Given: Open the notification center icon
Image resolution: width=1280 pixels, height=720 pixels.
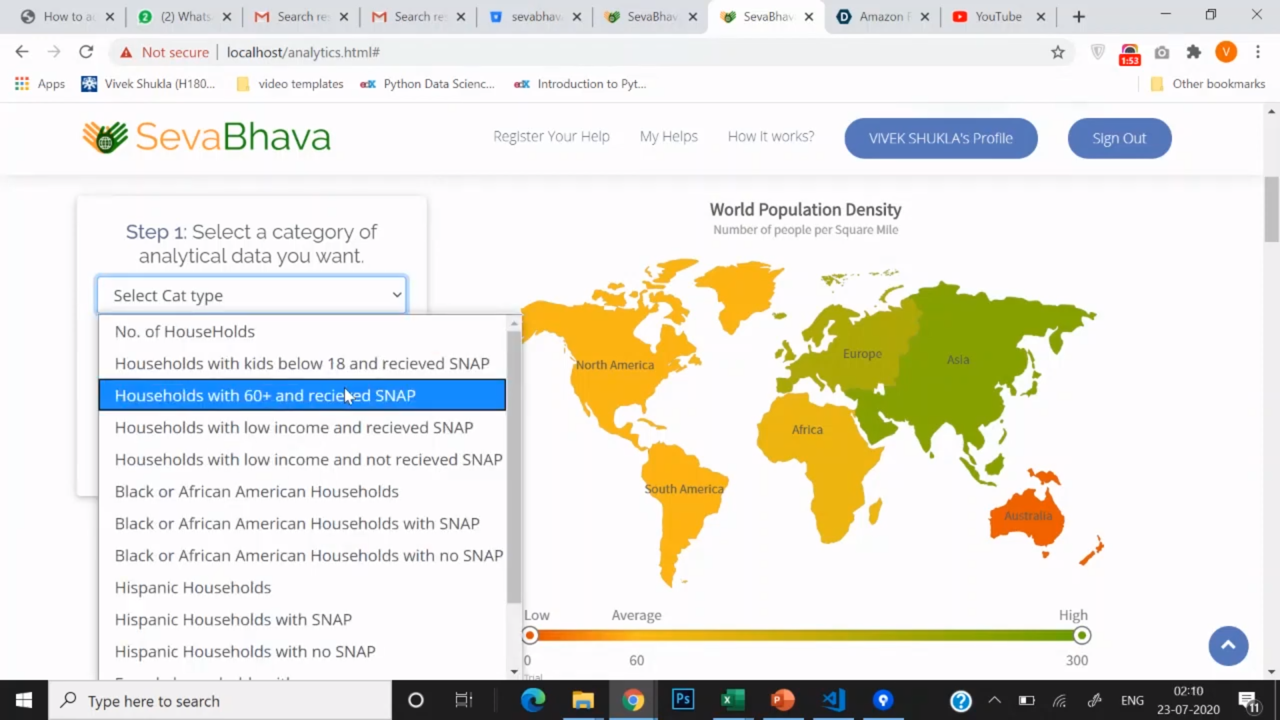Looking at the screenshot, I should [x=1249, y=700].
